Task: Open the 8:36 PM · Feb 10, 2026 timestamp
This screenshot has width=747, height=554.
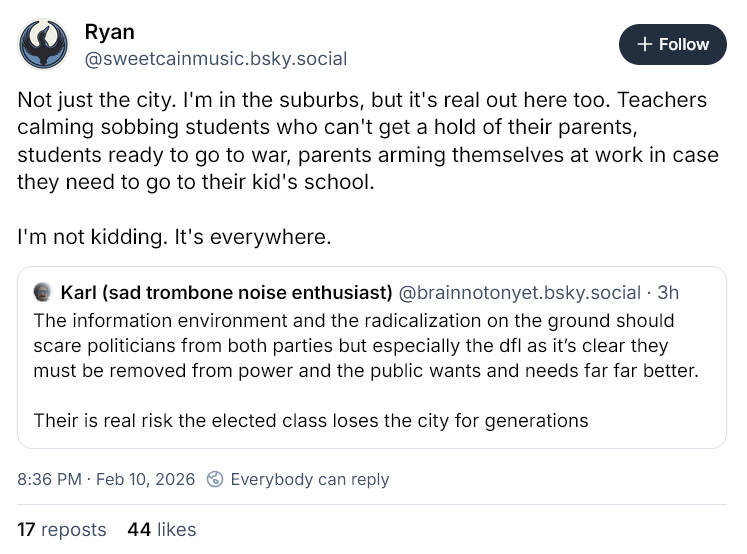Action: (x=106, y=479)
